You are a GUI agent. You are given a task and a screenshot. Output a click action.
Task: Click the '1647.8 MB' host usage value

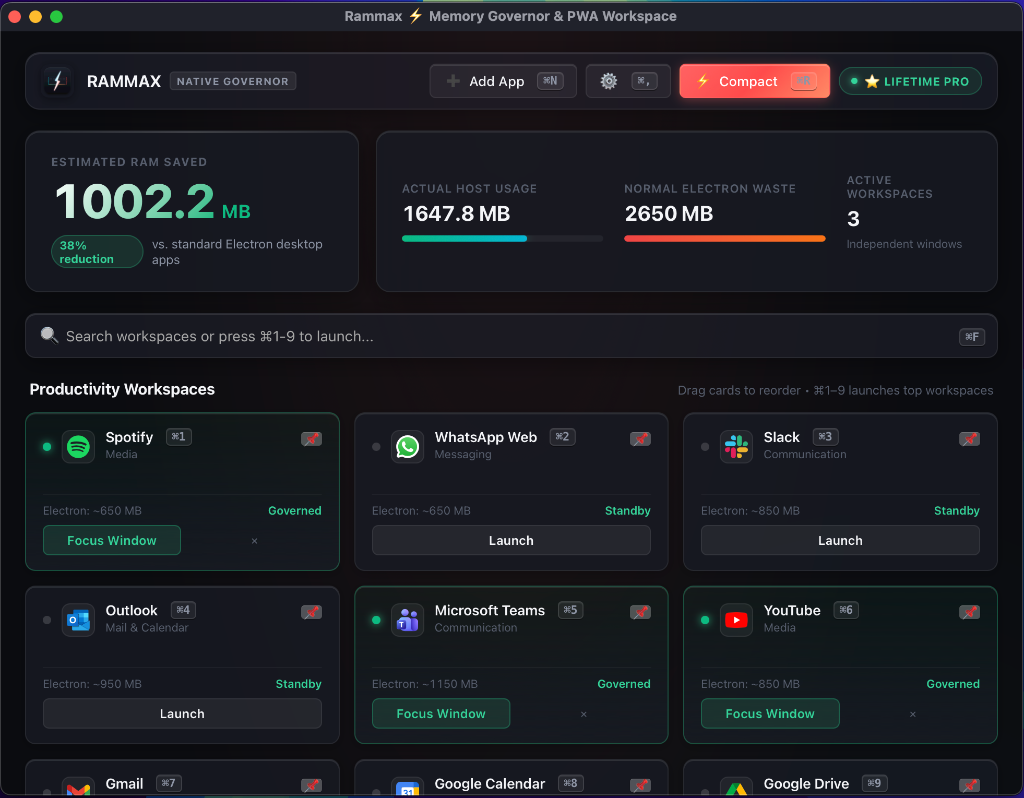[456, 214]
